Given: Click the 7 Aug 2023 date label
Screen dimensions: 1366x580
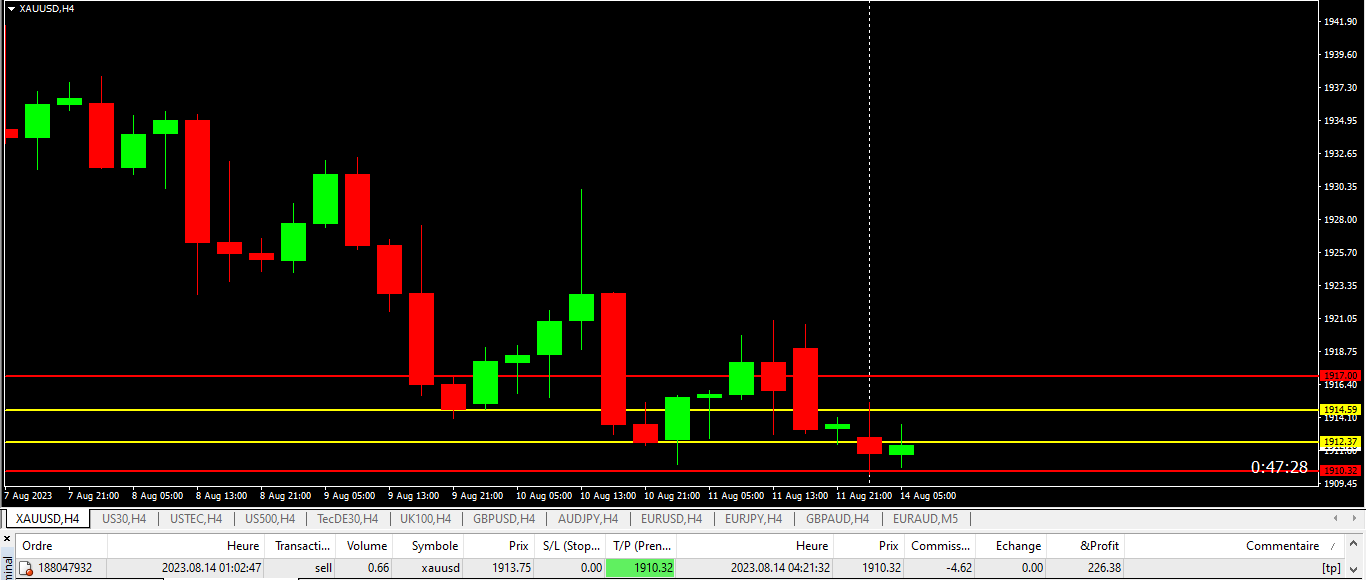Looking at the screenshot, I should coord(28,496).
